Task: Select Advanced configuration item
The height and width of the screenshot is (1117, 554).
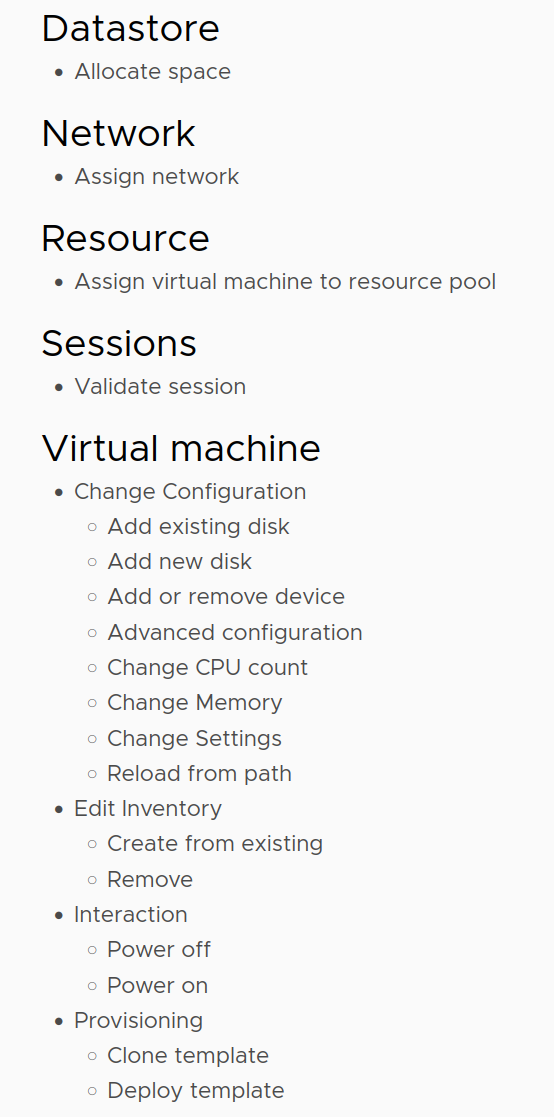Action: click(234, 633)
